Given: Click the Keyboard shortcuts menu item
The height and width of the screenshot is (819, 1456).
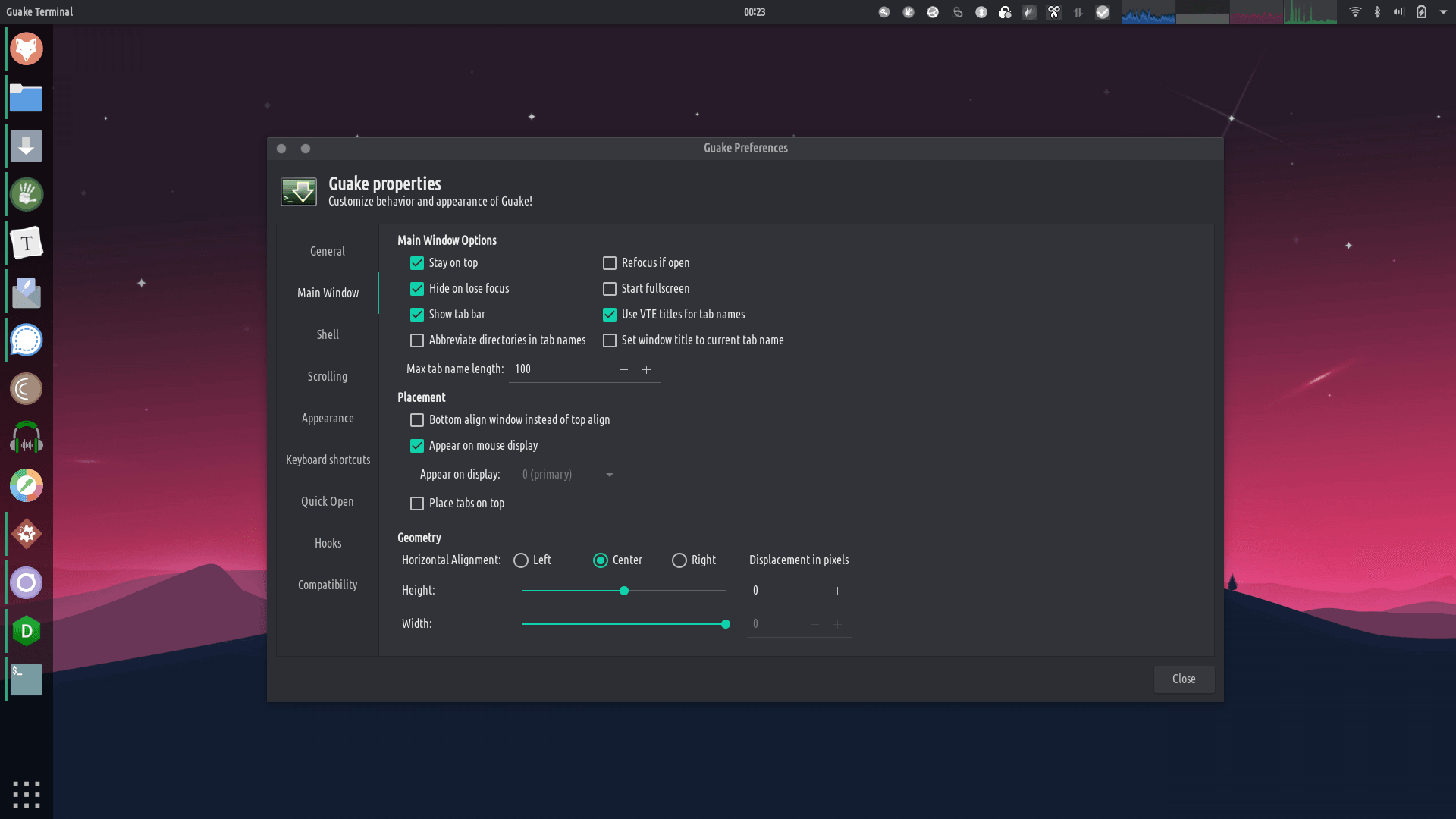Looking at the screenshot, I should click(327, 459).
